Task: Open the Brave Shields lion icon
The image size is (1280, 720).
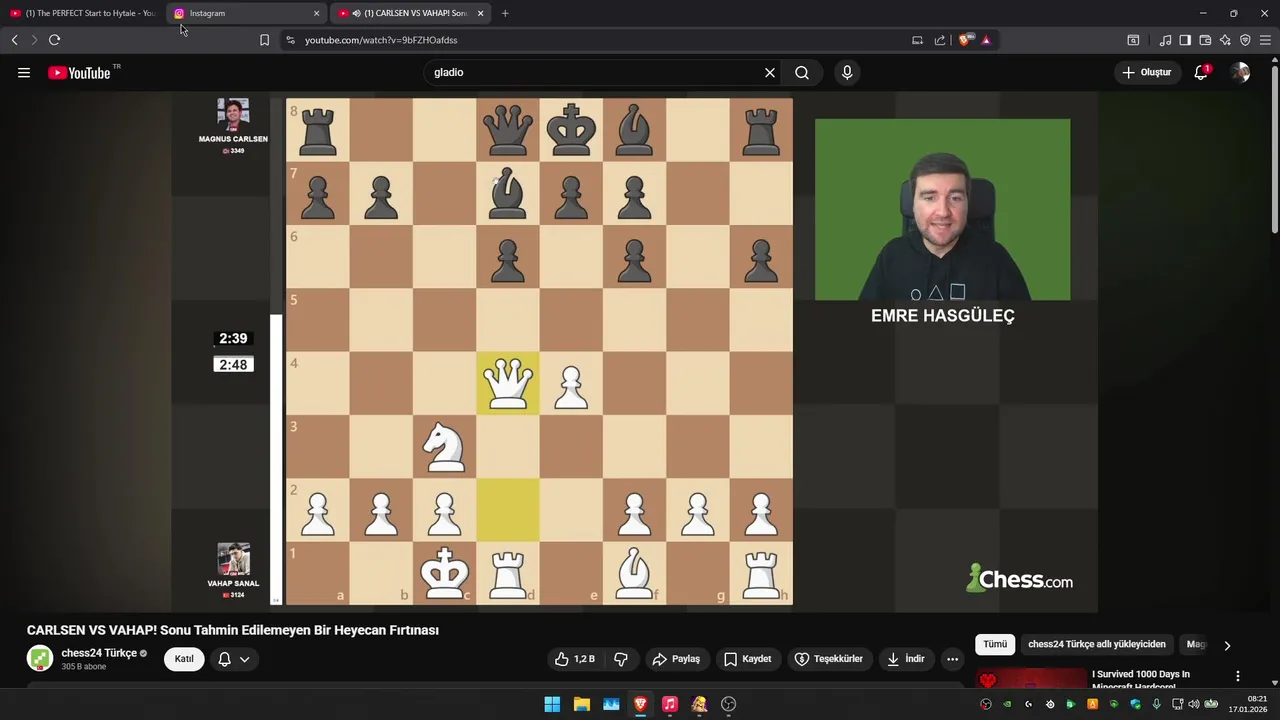Action: [964, 40]
